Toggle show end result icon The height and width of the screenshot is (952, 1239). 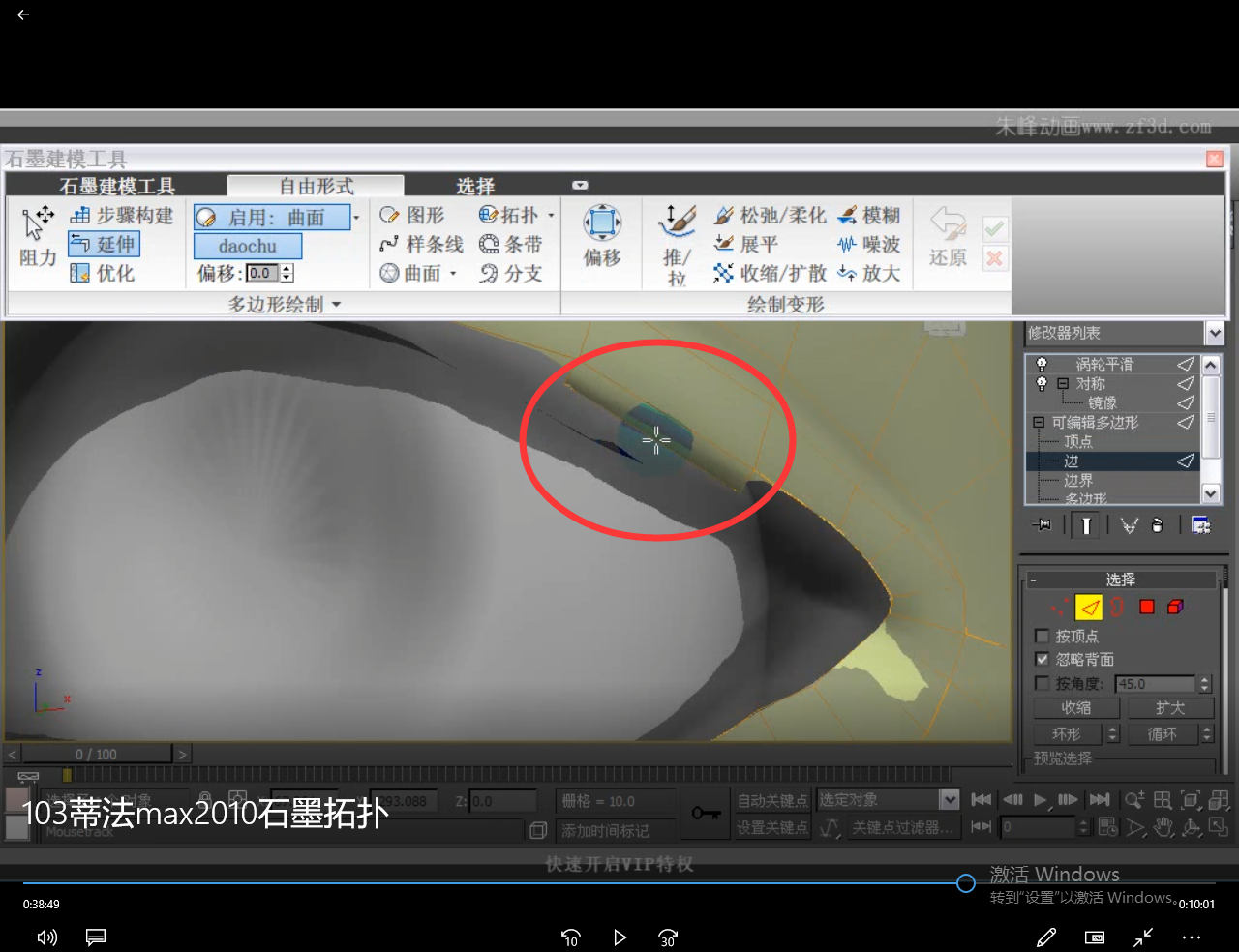tap(1086, 525)
